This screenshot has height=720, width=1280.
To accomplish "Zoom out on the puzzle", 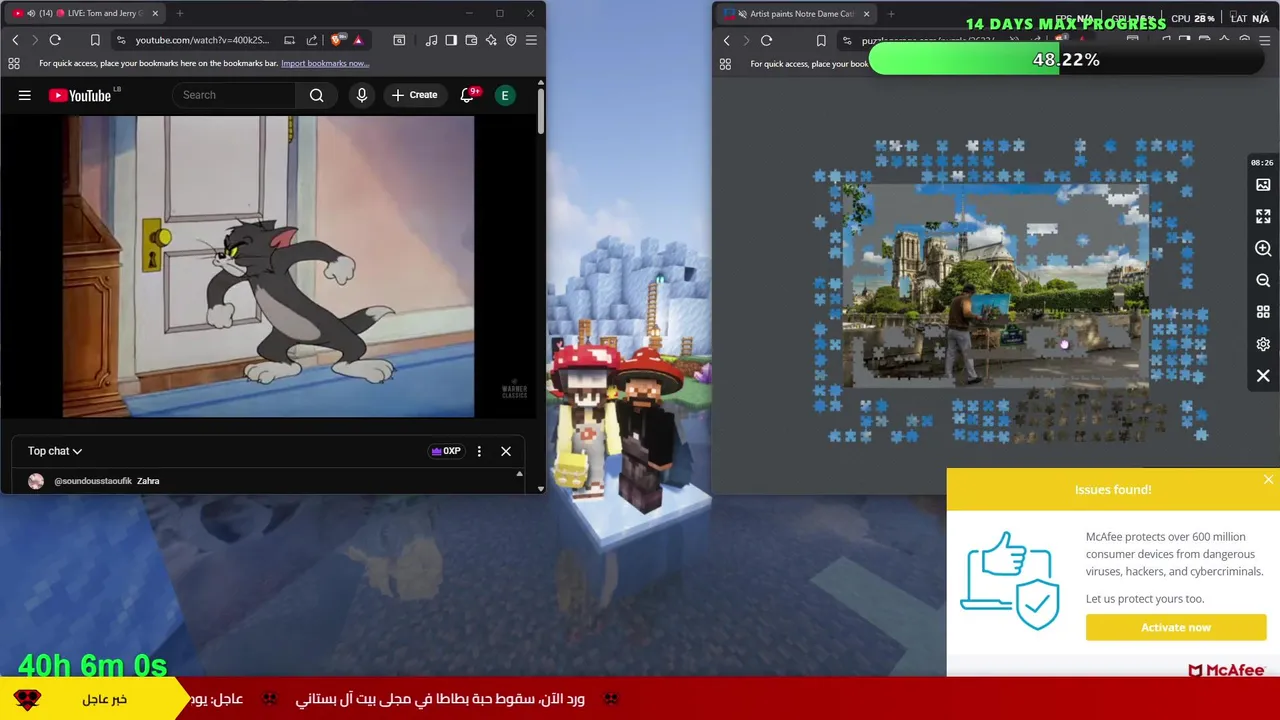I will [1263, 280].
